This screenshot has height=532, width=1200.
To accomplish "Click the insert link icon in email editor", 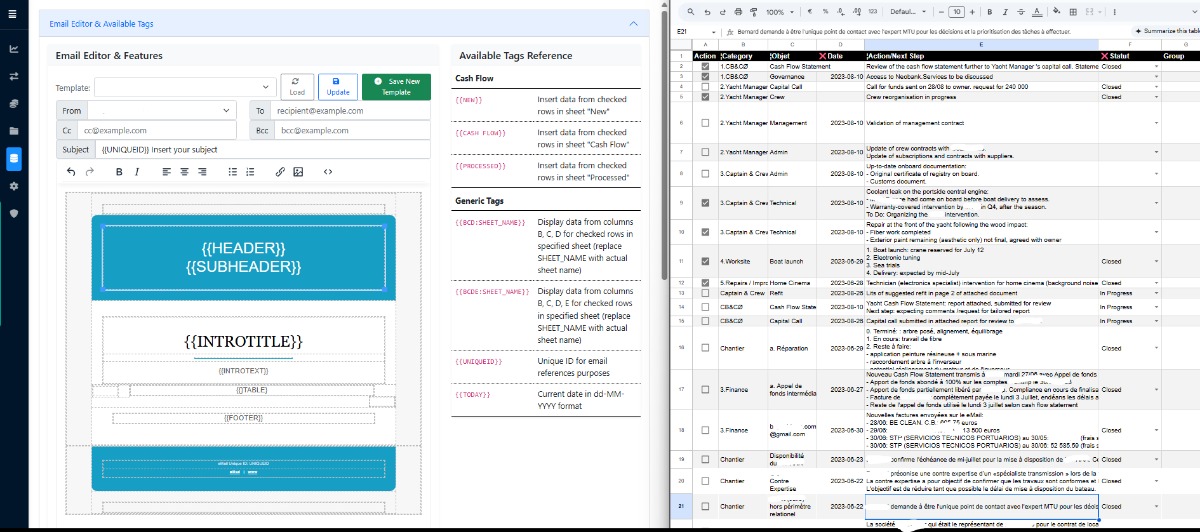I will tap(280, 172).
